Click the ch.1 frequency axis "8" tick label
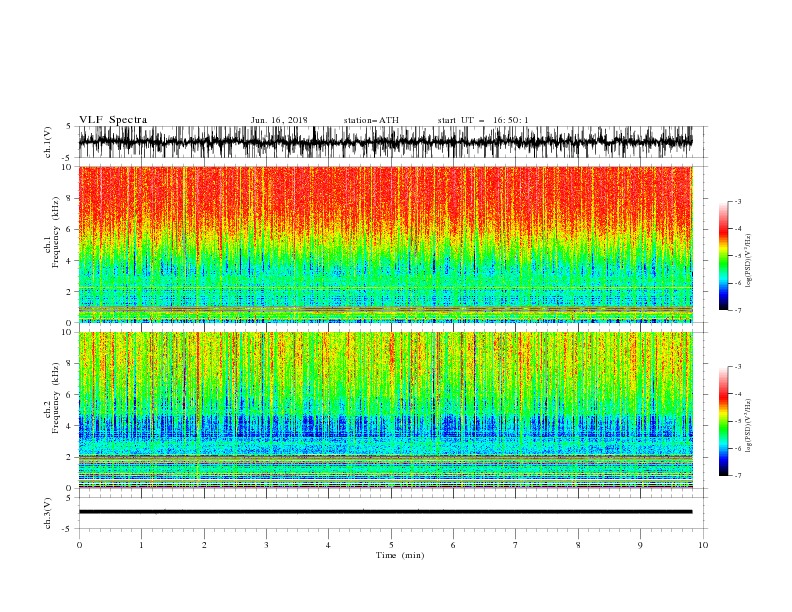 point(69,198)
